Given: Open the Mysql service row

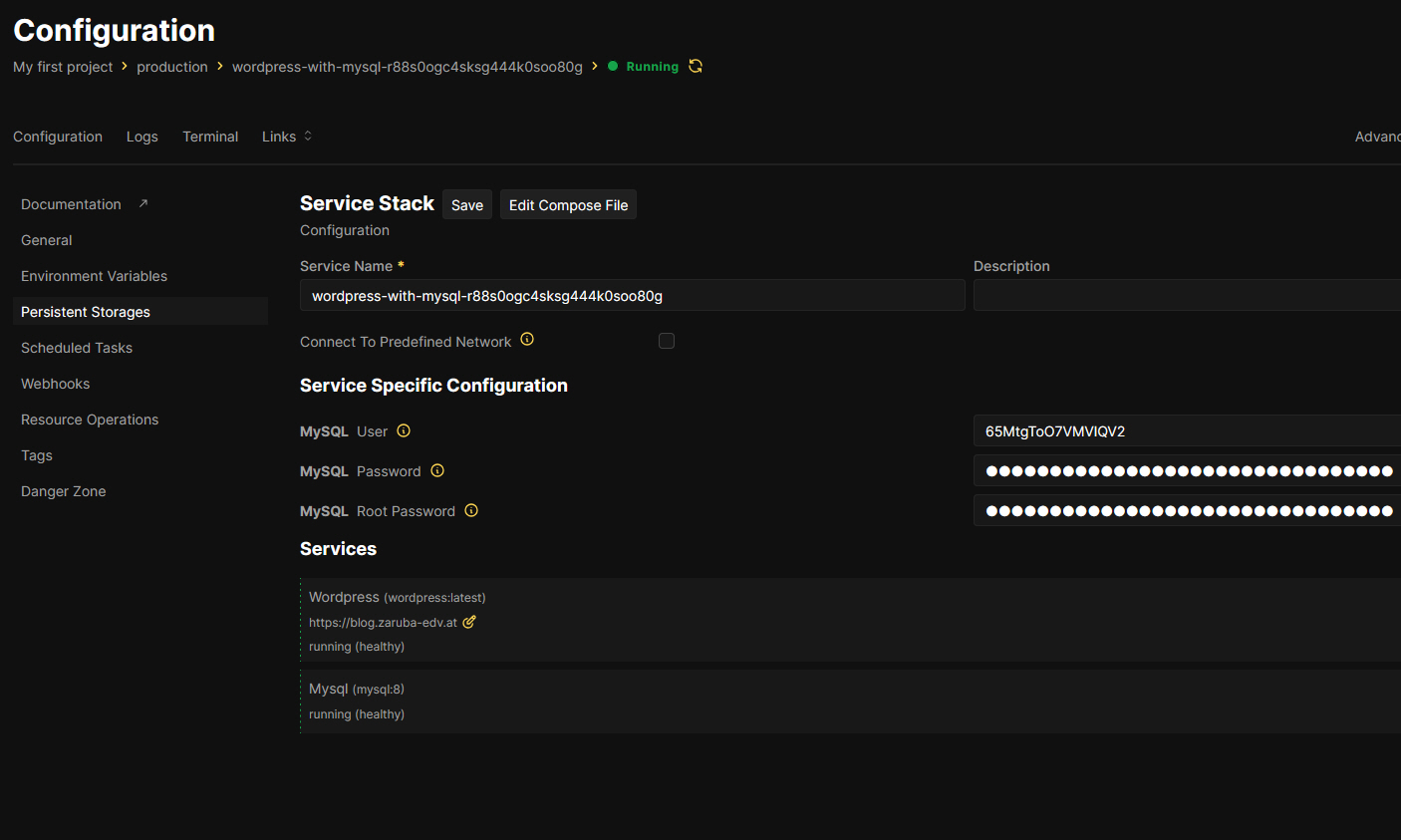Looking at the screenshot, I should 851,701.
